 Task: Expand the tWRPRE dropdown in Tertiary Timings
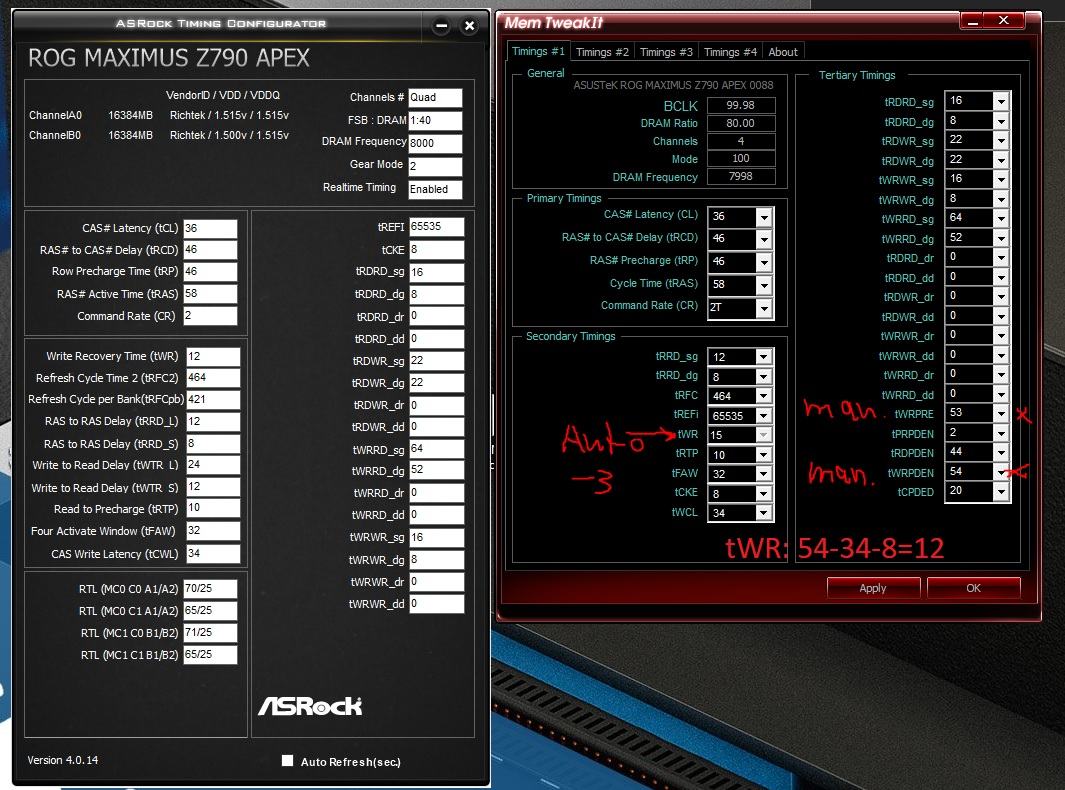tap(1001, 413)
